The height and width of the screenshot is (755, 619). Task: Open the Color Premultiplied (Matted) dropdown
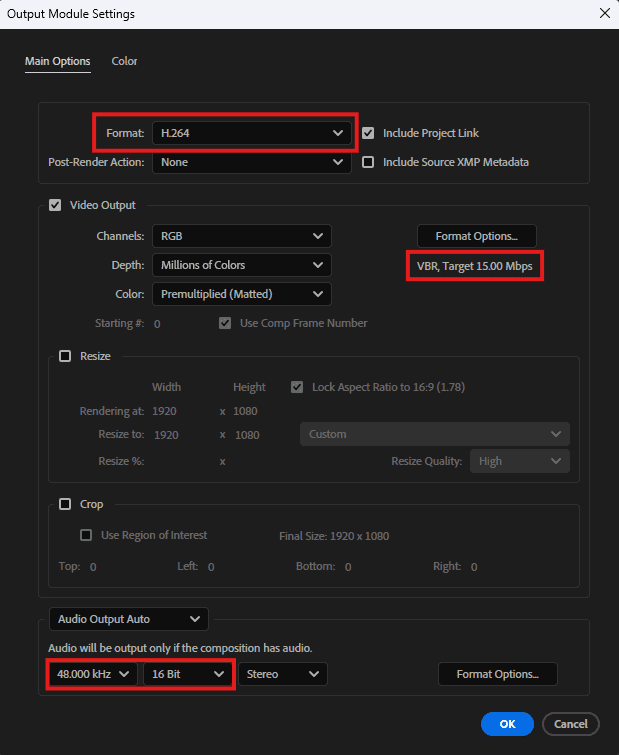[x=241, y=294]
